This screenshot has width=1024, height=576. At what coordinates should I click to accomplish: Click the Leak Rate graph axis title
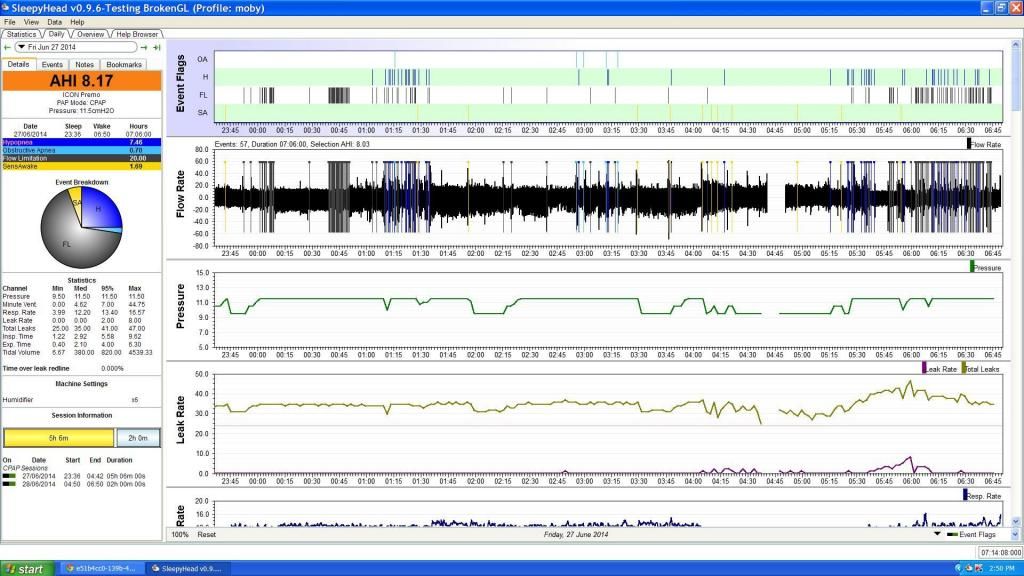pyautogui.click(x=181, y=420)
